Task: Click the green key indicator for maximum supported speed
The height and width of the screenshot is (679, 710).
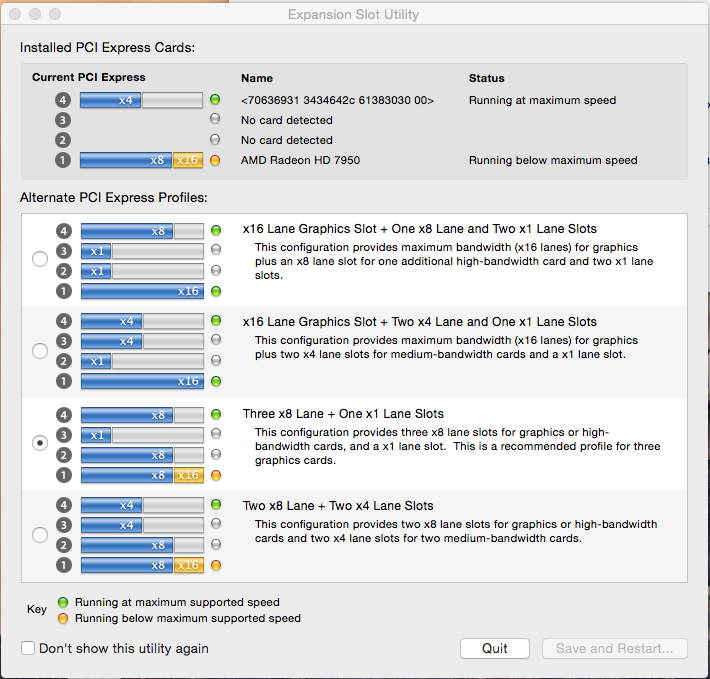Action: (63, 602)
